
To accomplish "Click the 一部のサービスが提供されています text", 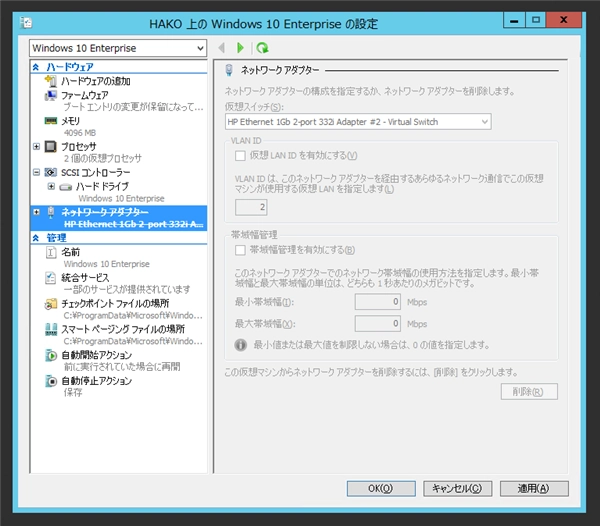I will coord(127,290).
